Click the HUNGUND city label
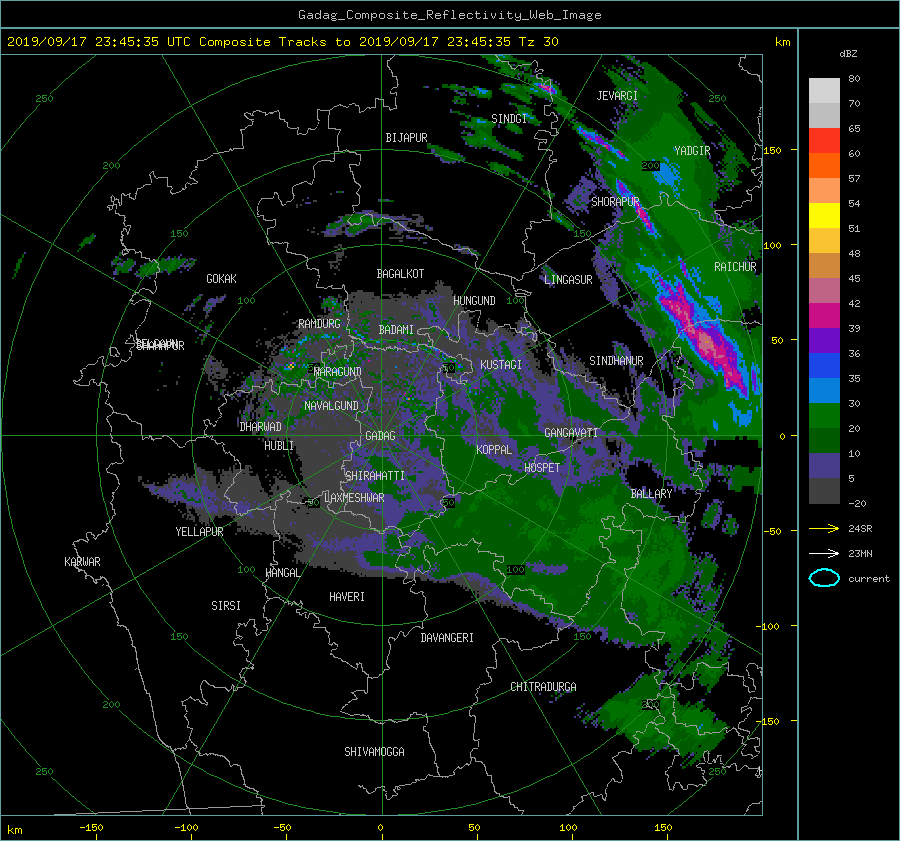Image resolution: width=900 pixels, height=841 pixels. tap(474, 301)
